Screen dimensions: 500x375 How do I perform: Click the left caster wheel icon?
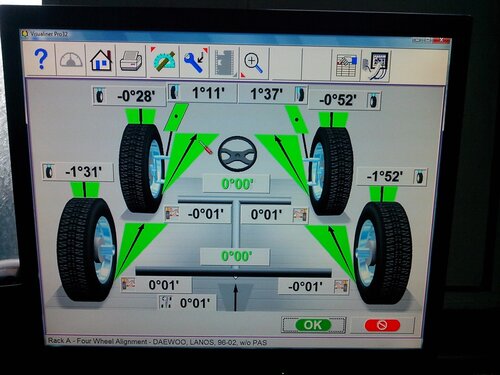coord(174,92)
